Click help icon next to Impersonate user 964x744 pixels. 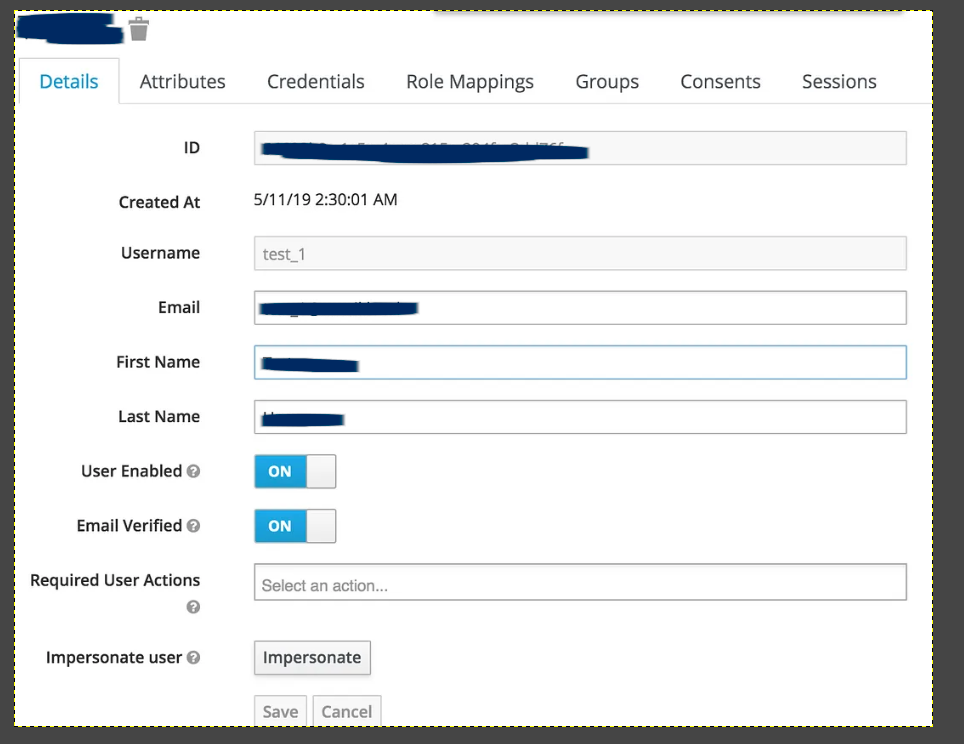tap(193, 658)
